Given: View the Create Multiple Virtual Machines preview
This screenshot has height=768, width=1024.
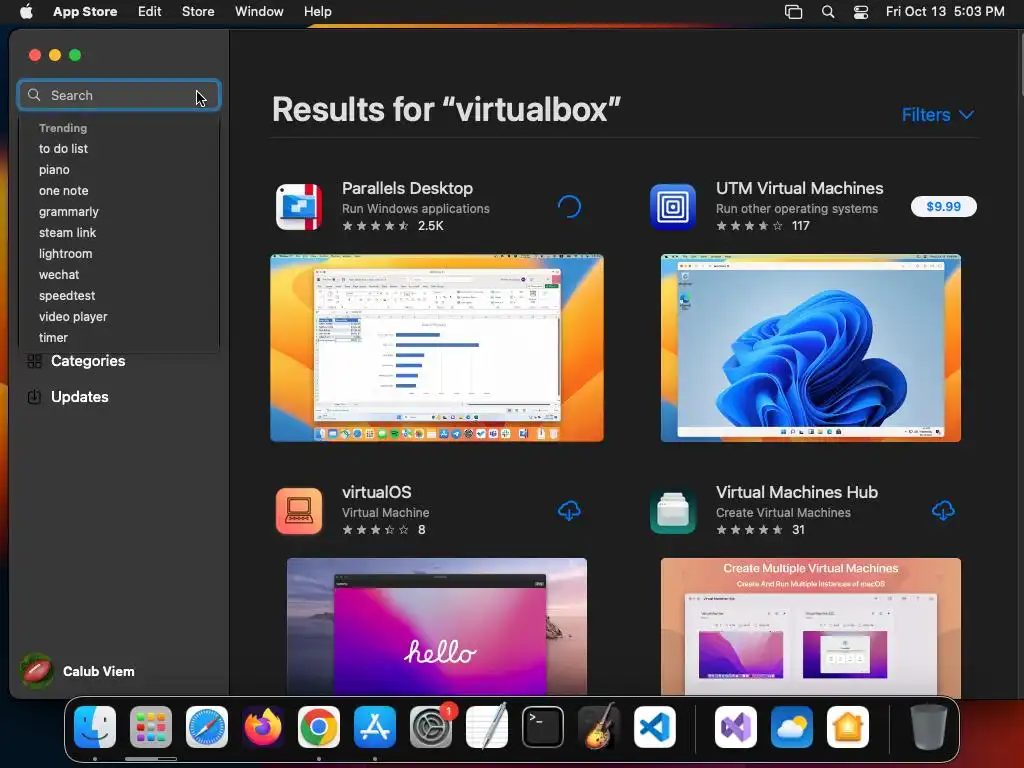Looking at the screenshot, I should click(x=810, y=626).
